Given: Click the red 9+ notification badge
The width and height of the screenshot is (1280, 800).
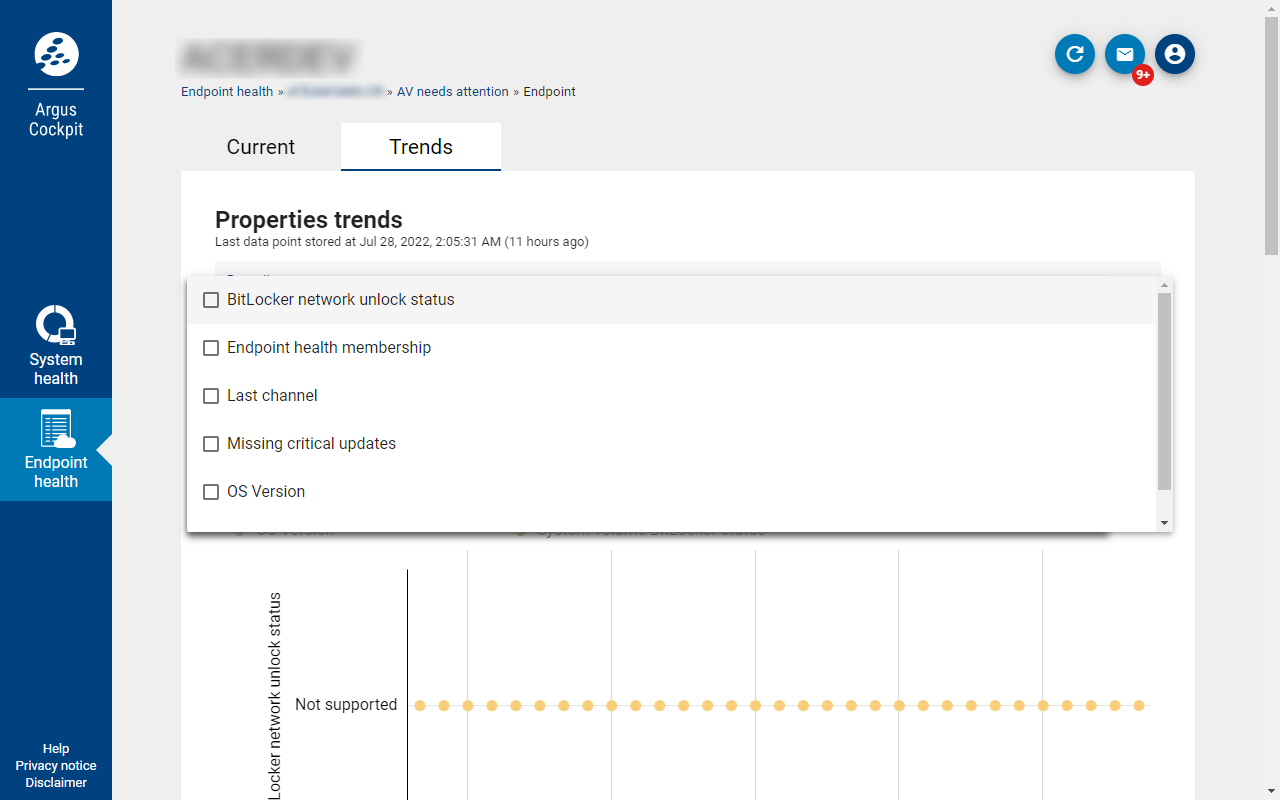Looking at the screenshot, I should coord(1143,75).
